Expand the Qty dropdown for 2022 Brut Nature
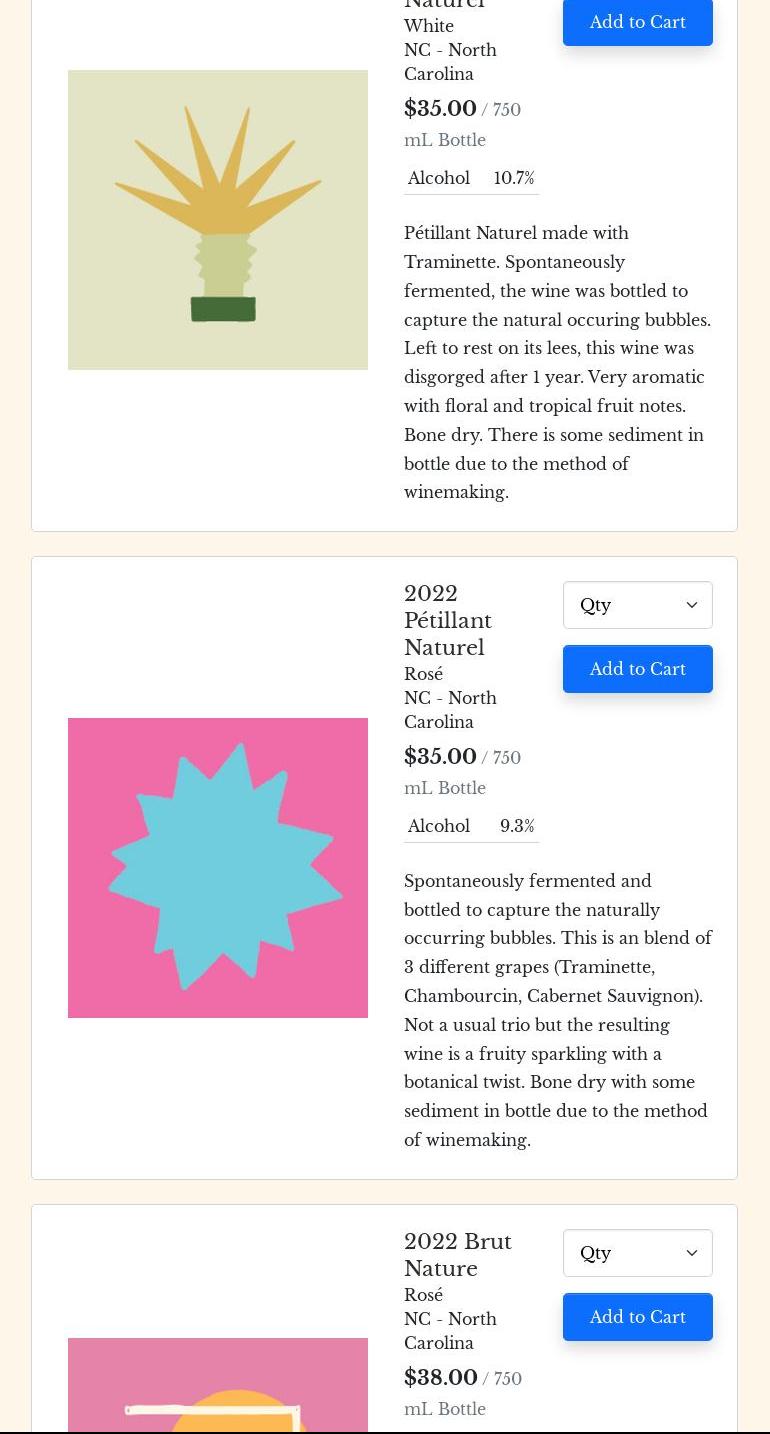Screen dimensions: 770x1434 click(637, 1253)
